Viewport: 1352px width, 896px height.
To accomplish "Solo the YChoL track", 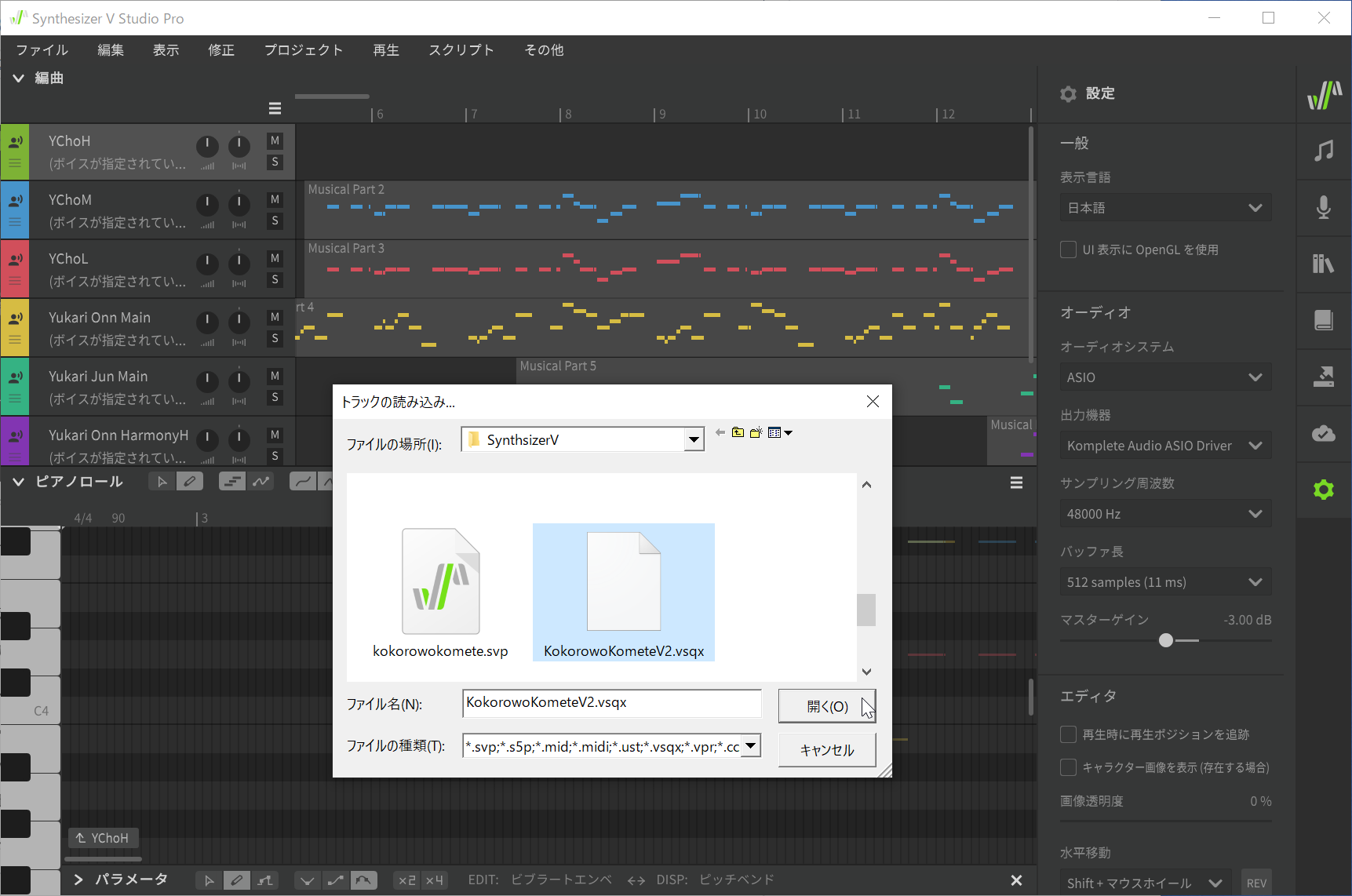I will tap(275, 279).
